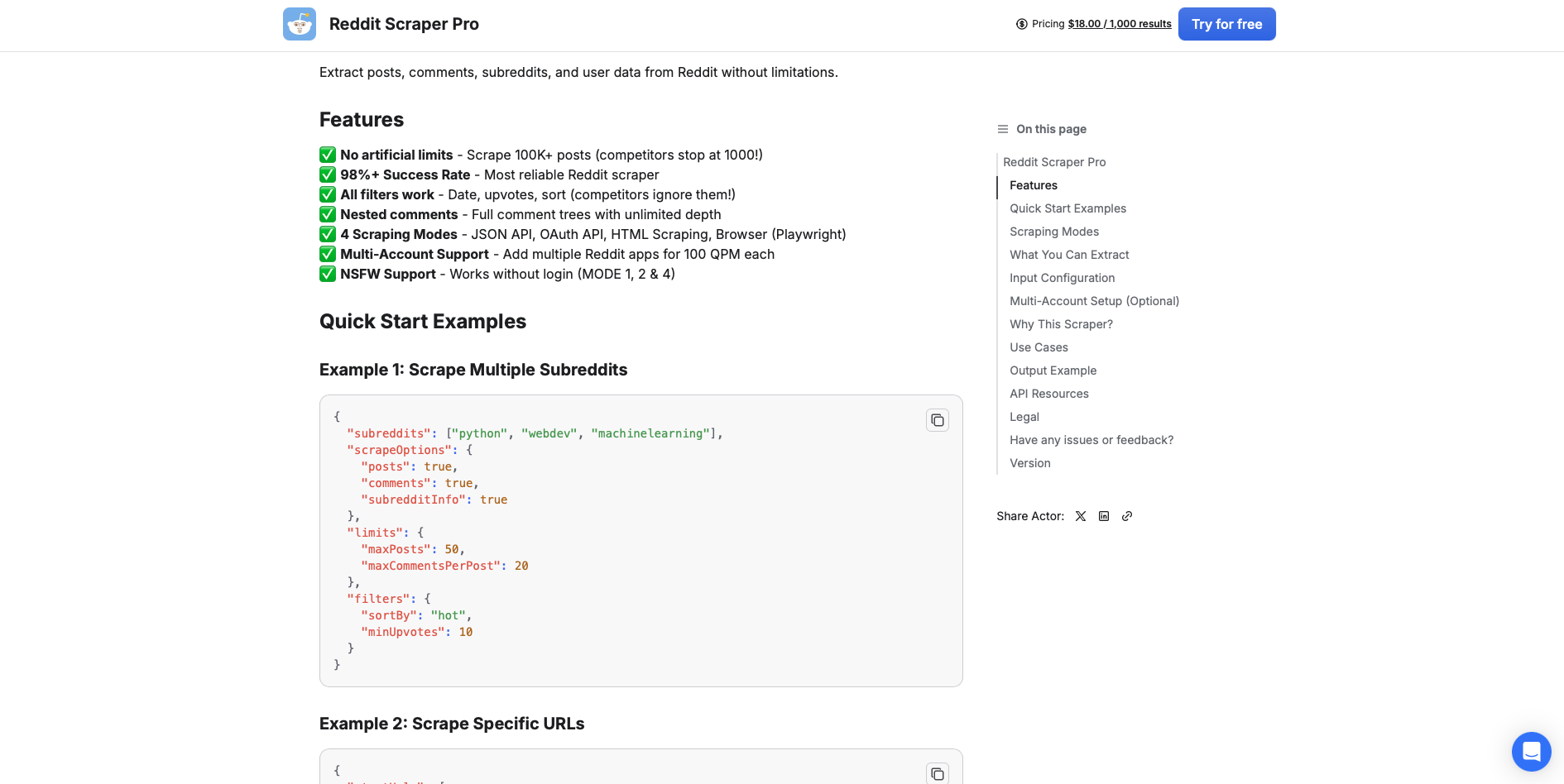The image size is (1564, 784).
Task: Jump to the Scraping Modes section
Action: [x=1054, y=232]
